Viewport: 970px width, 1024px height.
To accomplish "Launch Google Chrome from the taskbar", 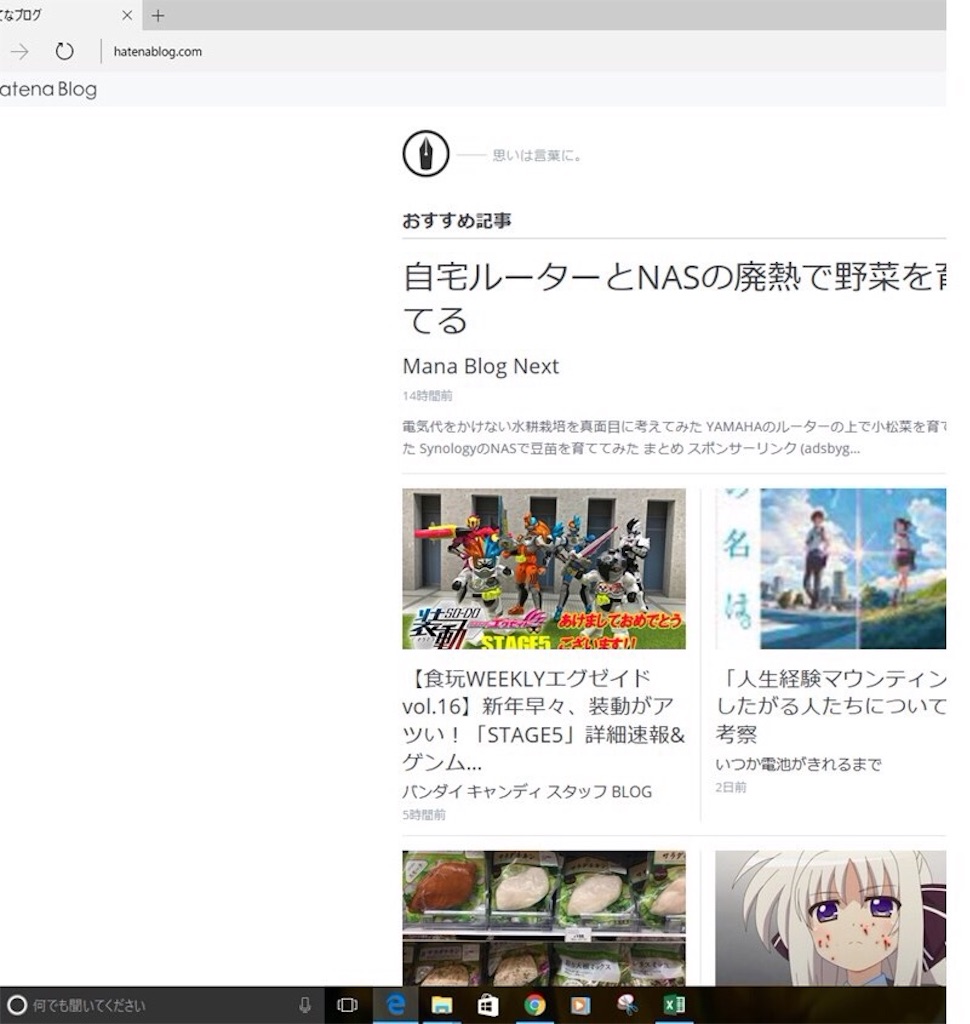I will coord(534,1005).
